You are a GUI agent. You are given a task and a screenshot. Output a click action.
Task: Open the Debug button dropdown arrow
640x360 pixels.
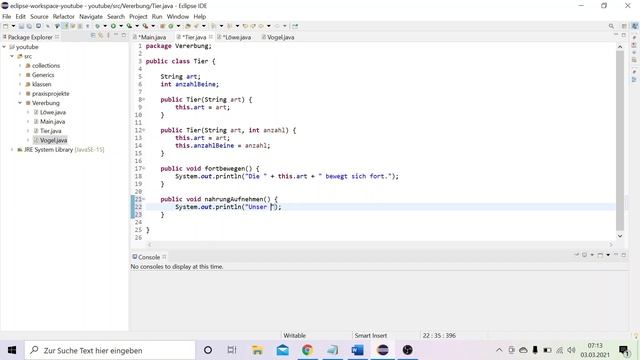tap(105, 26)
